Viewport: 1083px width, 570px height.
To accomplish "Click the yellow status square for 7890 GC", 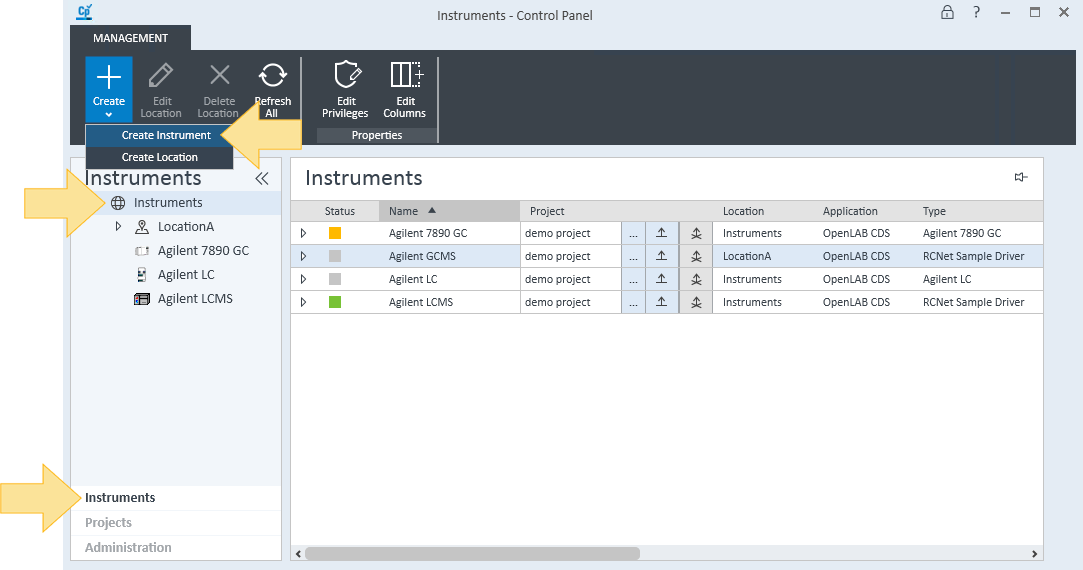I will [x=335, y=234].
